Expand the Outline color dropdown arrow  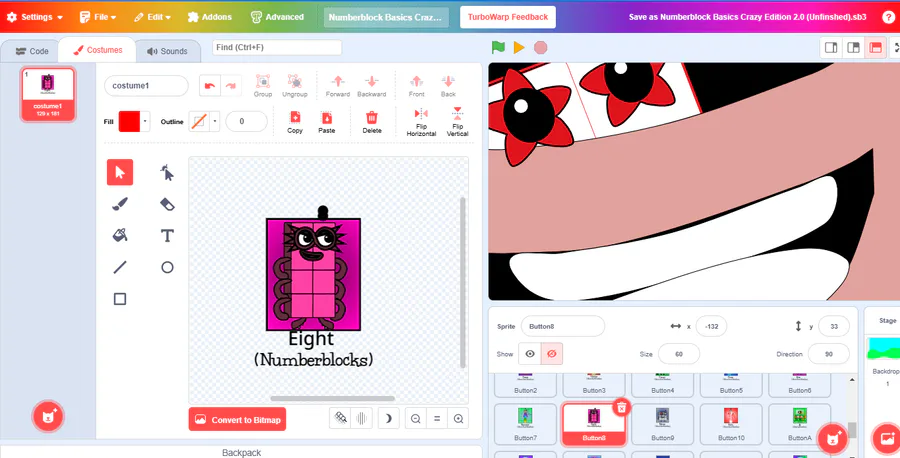[215, 122]
